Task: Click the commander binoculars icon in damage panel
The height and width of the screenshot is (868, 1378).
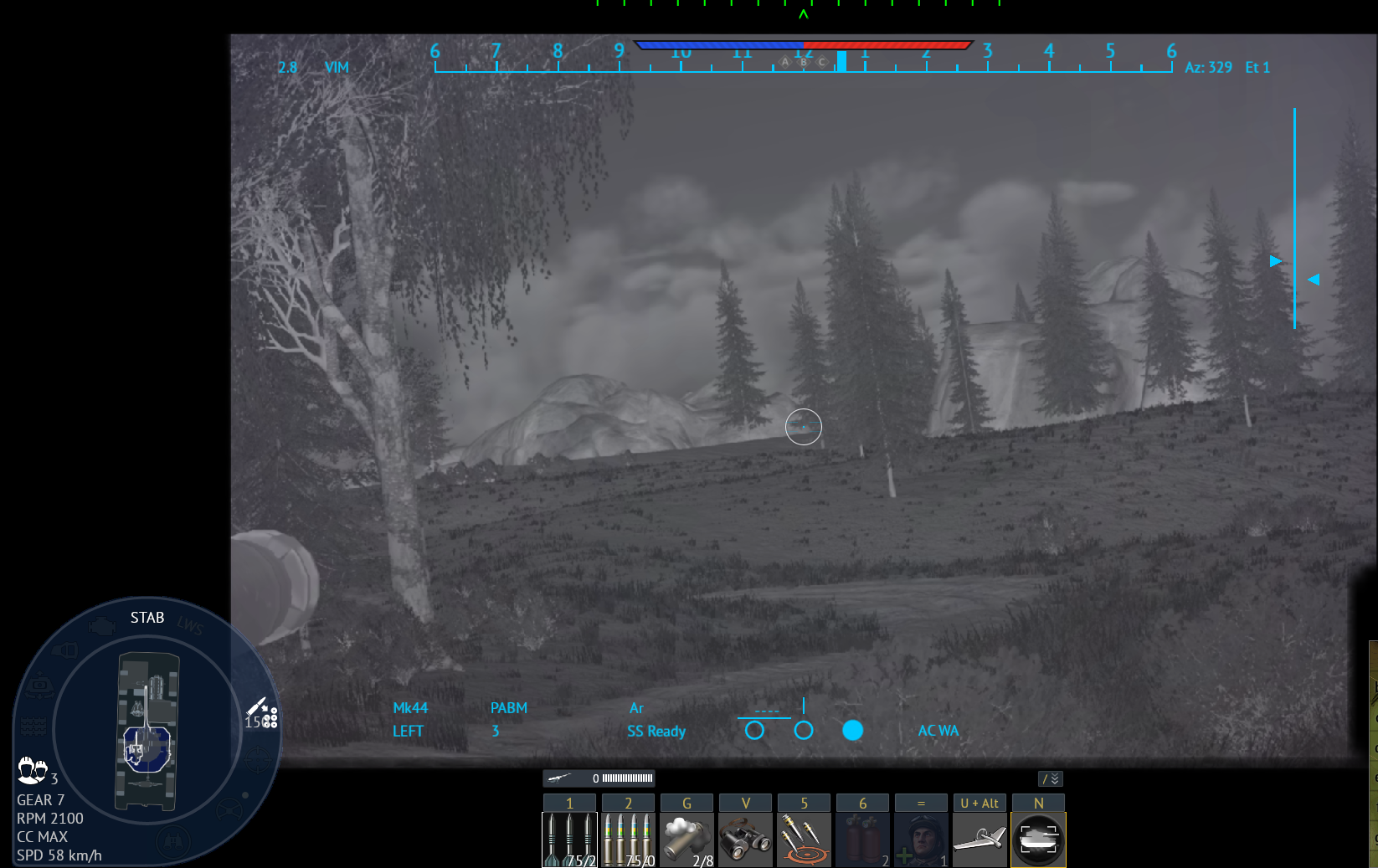Action: coord(172,841)
